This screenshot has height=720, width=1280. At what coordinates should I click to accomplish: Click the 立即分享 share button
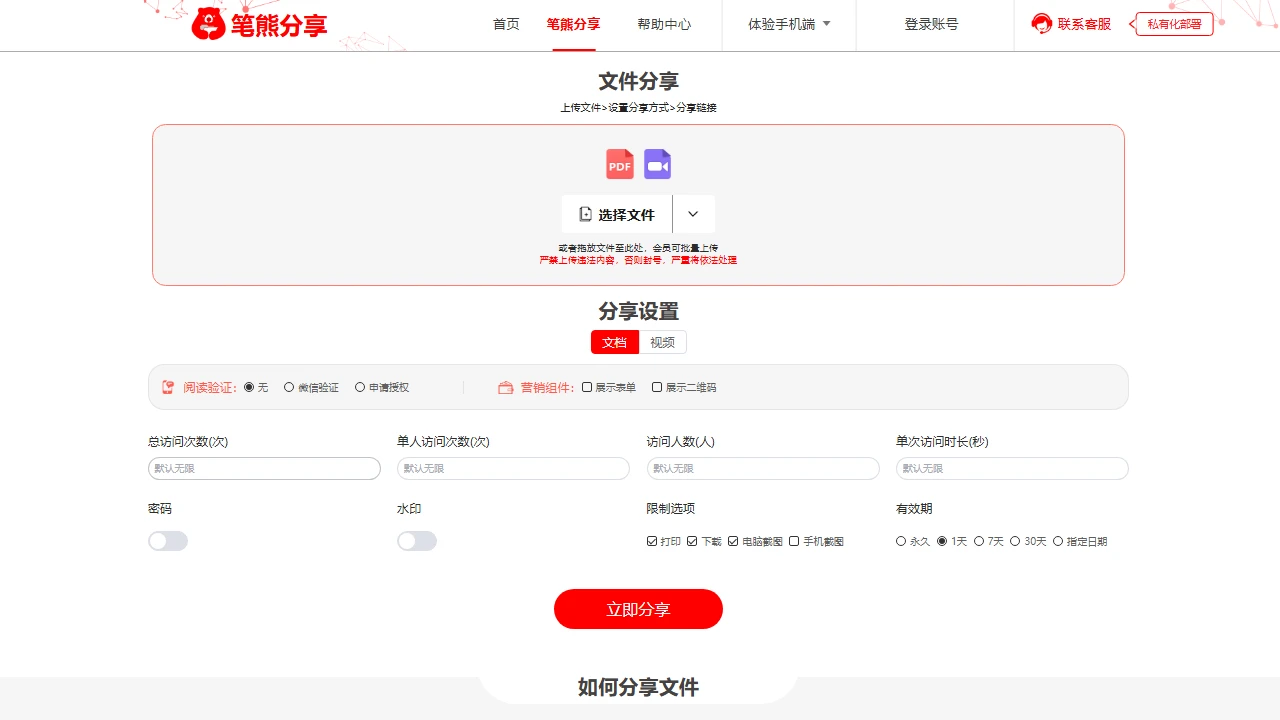coord(638,609)
